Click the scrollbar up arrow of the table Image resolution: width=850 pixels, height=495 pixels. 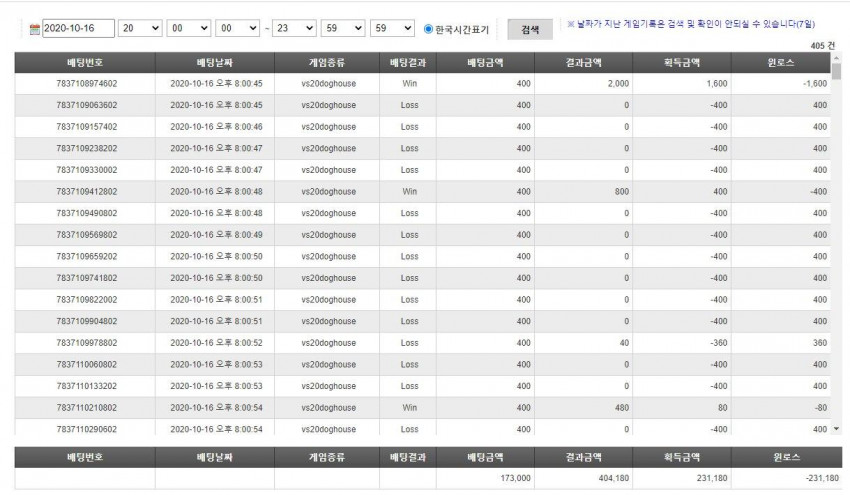pos(836,57)
